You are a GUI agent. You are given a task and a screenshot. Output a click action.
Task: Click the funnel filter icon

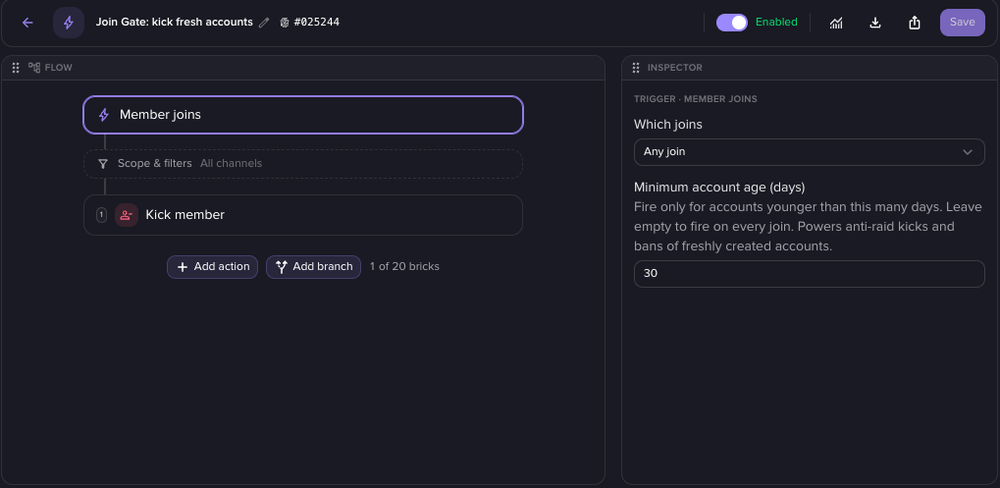[x=103, y=164]
